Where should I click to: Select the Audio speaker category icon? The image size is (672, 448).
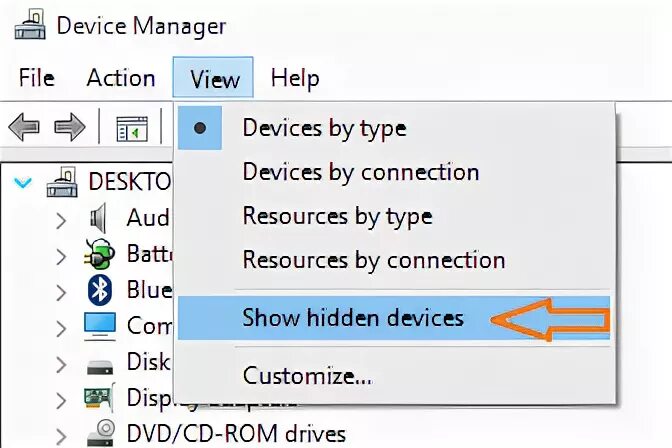point(99,217)
